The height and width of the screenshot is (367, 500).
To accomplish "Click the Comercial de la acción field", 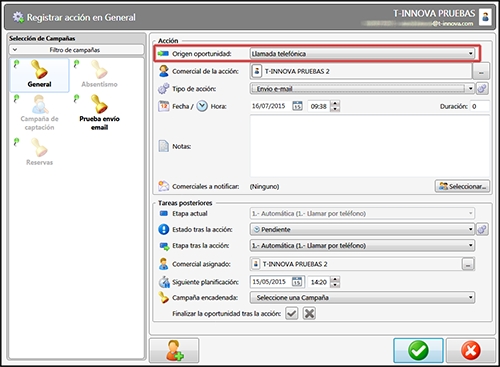I will (x=361, y=71).
